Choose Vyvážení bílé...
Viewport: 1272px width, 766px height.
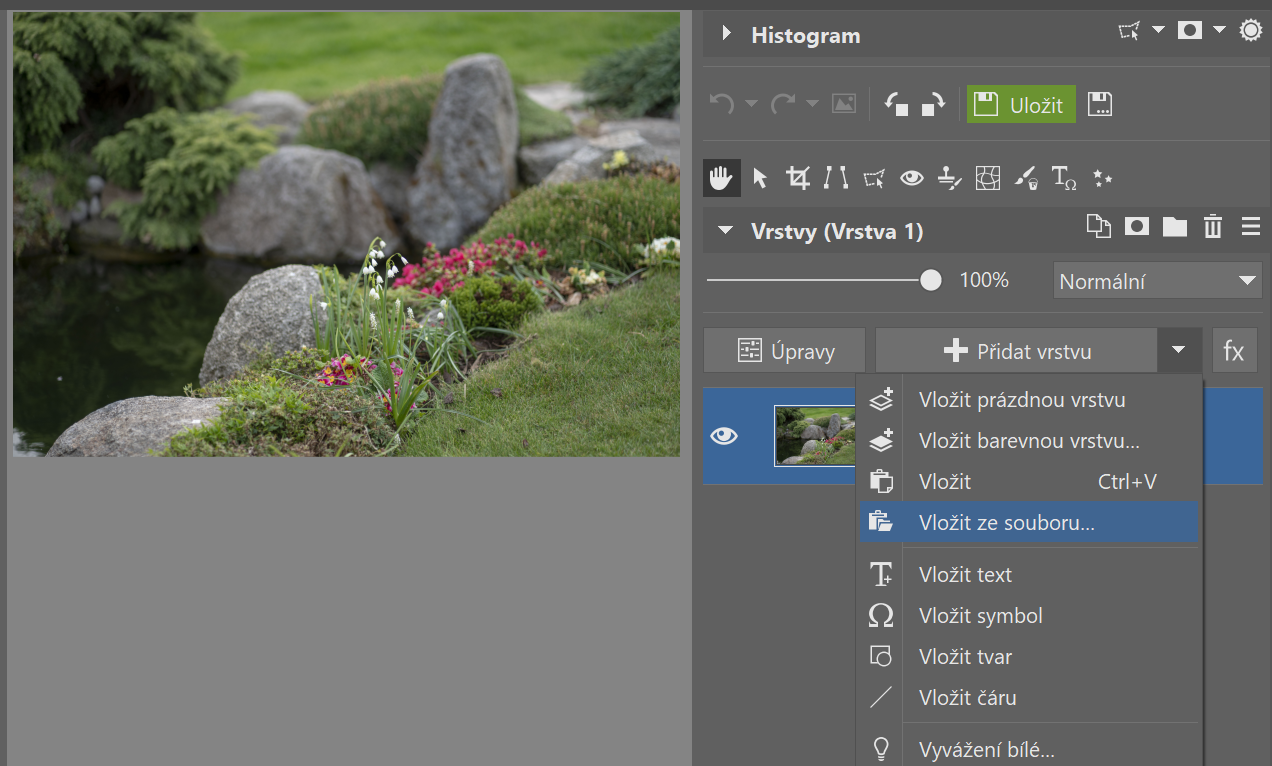pyautogui.click(x=1029, y=749)
